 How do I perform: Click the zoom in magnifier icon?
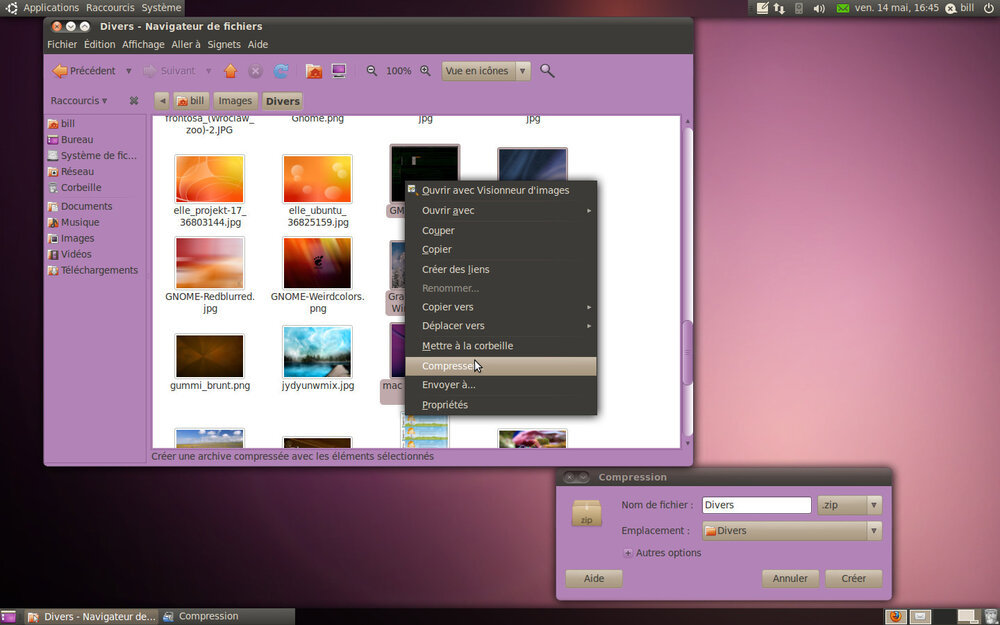(425, 71)
